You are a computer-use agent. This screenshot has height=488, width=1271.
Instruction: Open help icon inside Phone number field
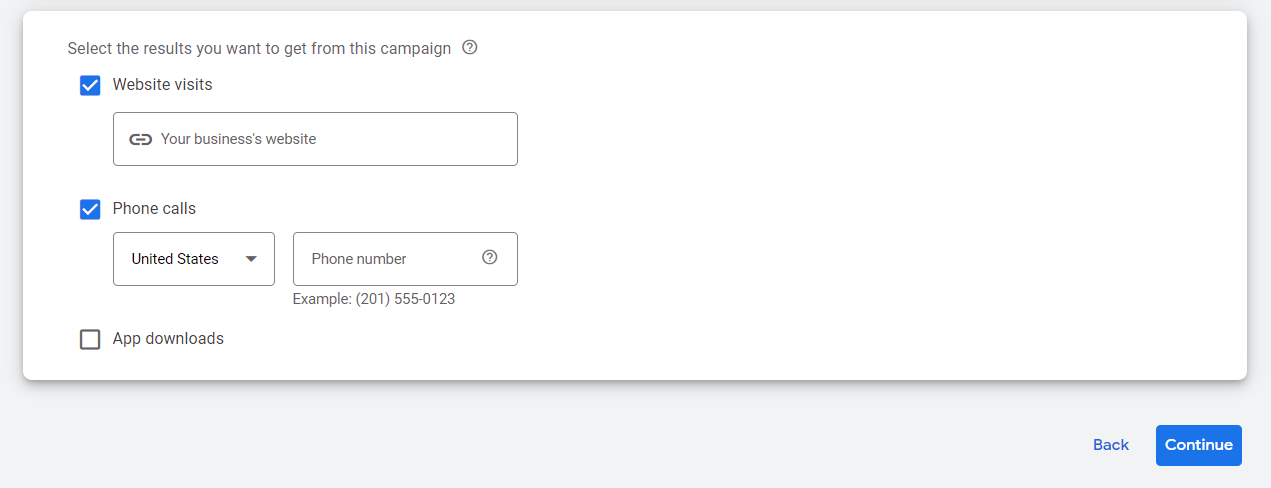pos(489,257)
